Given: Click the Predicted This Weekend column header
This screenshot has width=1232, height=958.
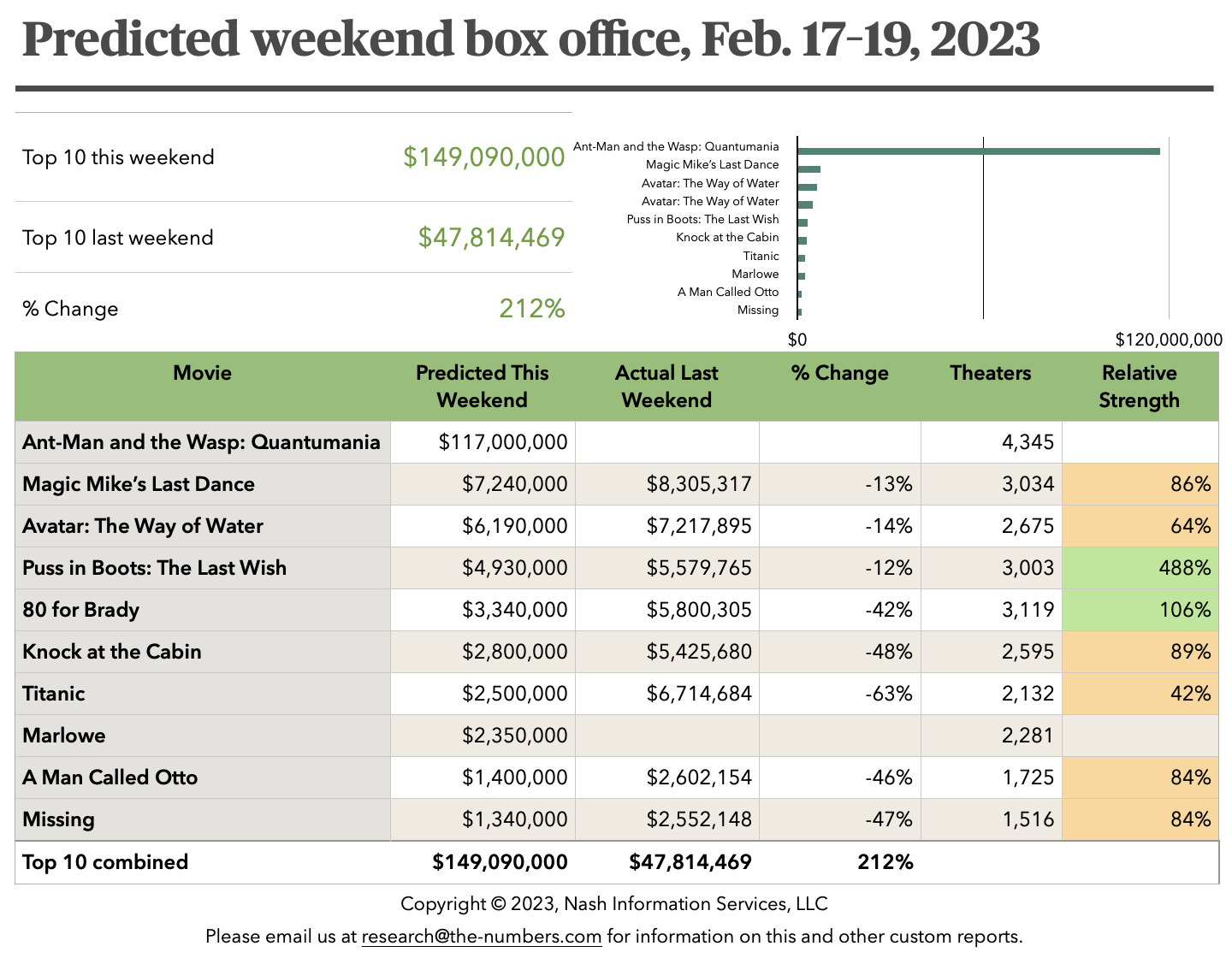Looking at the screenshot, I should point(482,387).
